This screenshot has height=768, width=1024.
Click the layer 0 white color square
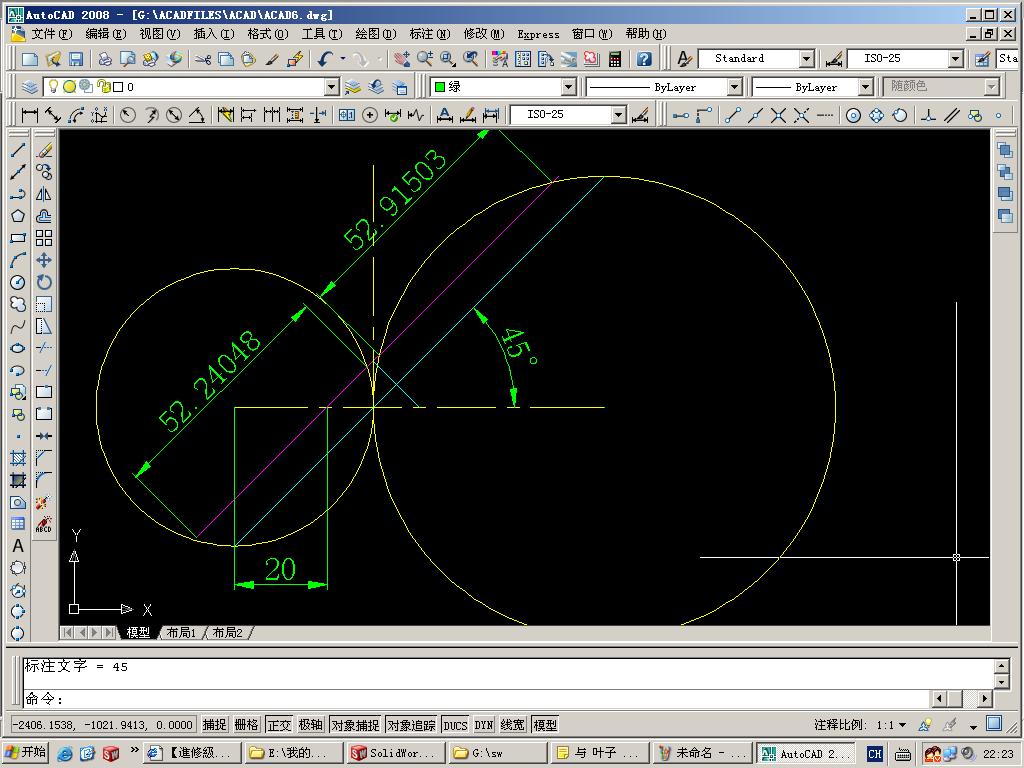pos(118,87)
